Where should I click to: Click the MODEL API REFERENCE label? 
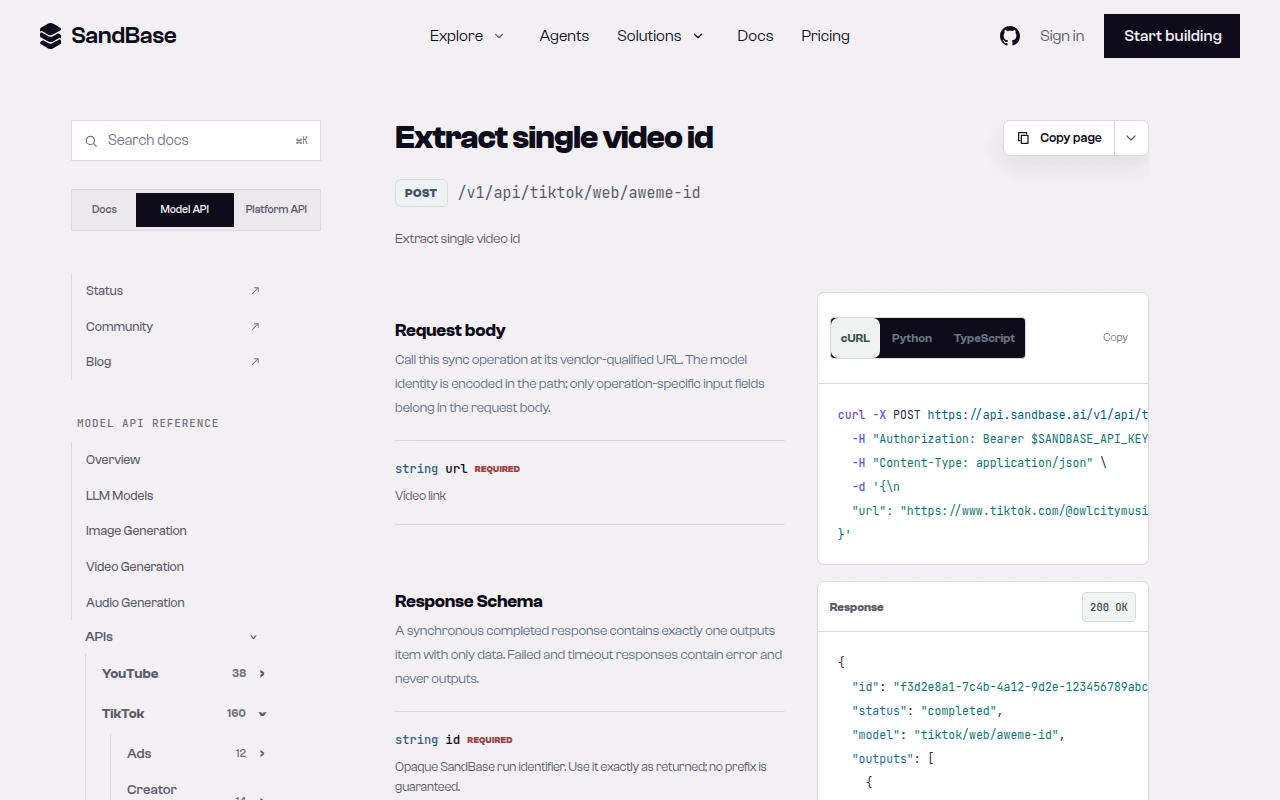click(148, 424)
